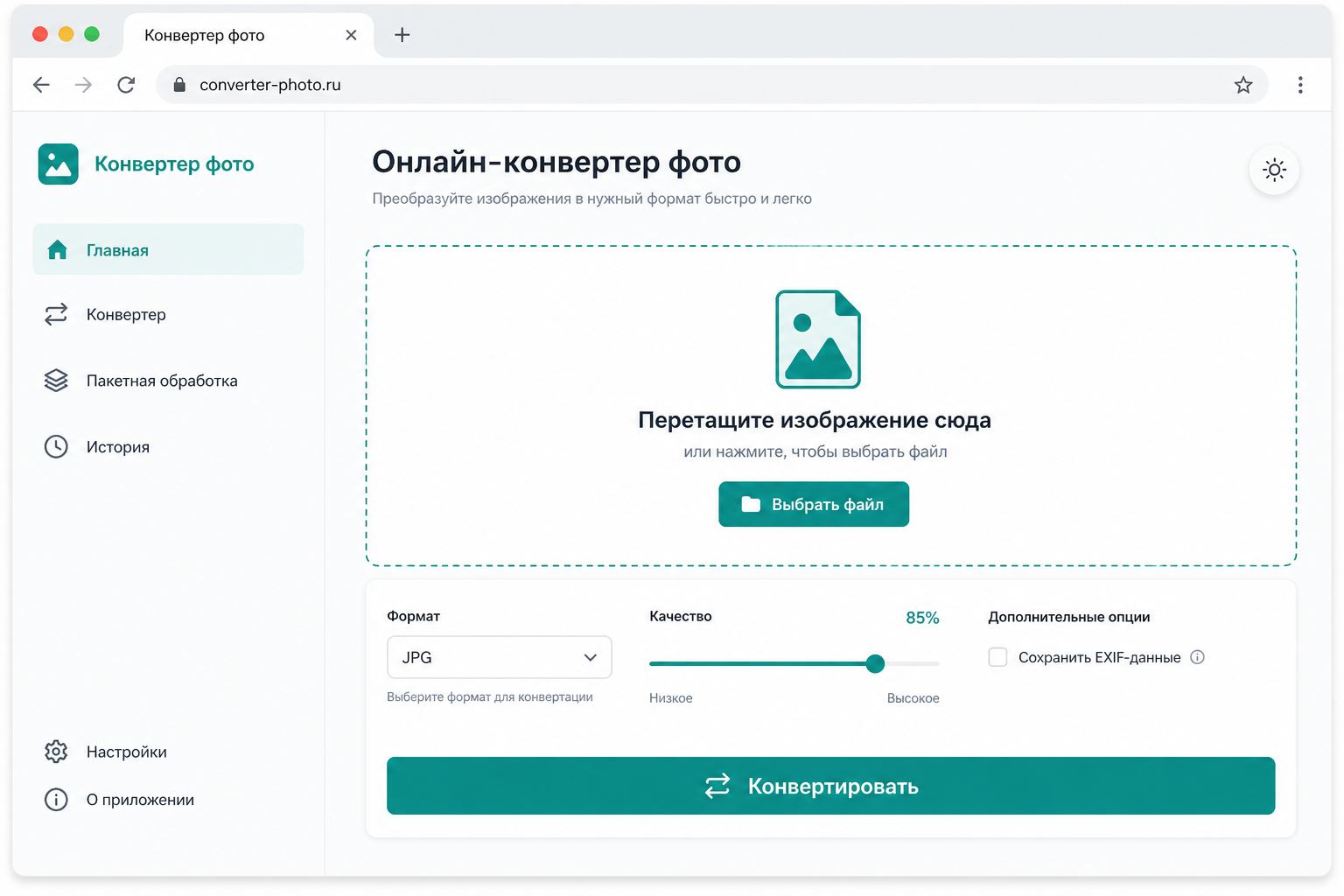Click the EXIF info icon
Screen dimensions: 1344x896
[x=1198, y=657]
